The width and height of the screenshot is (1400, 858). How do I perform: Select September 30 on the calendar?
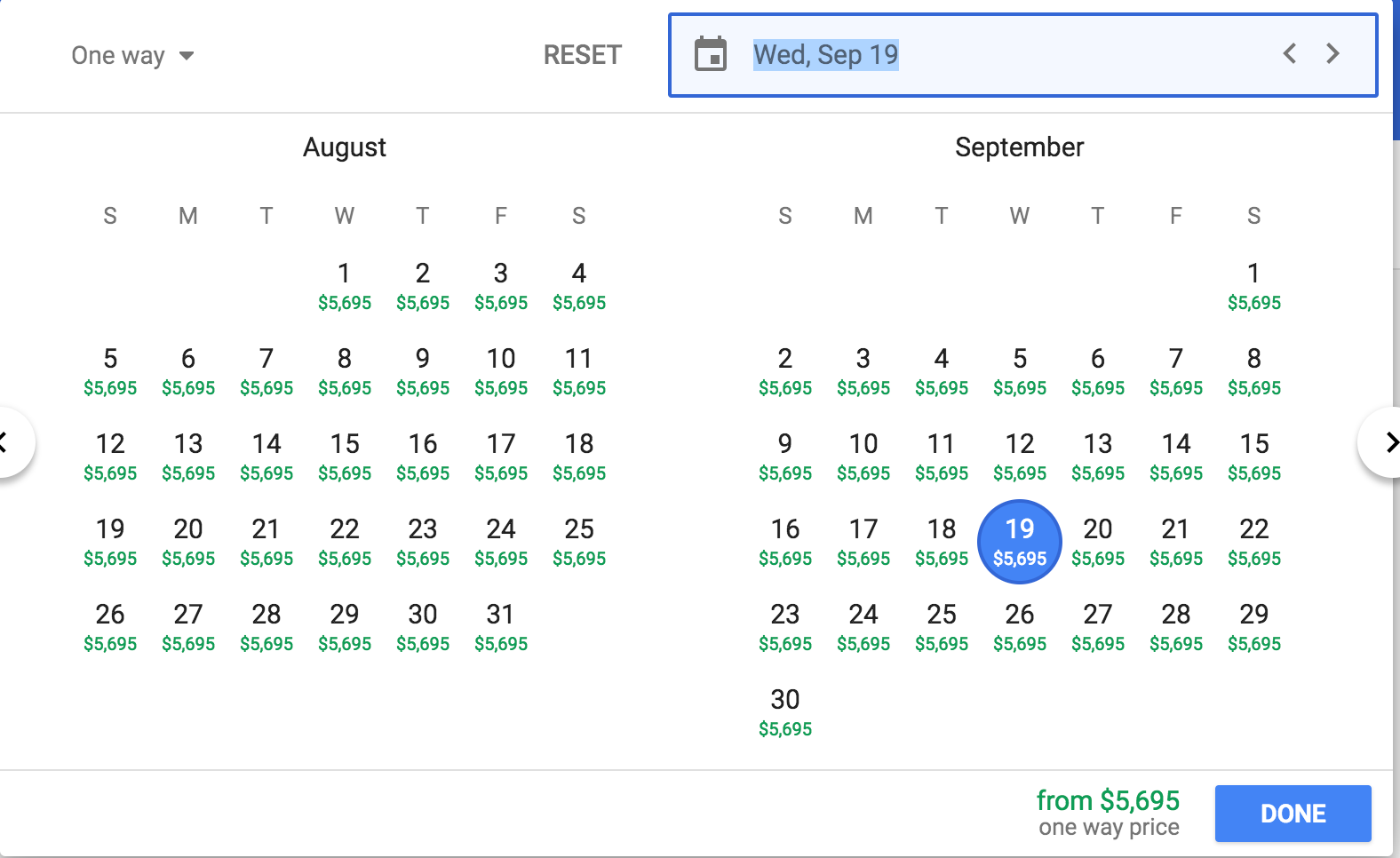tap(785, 711)
